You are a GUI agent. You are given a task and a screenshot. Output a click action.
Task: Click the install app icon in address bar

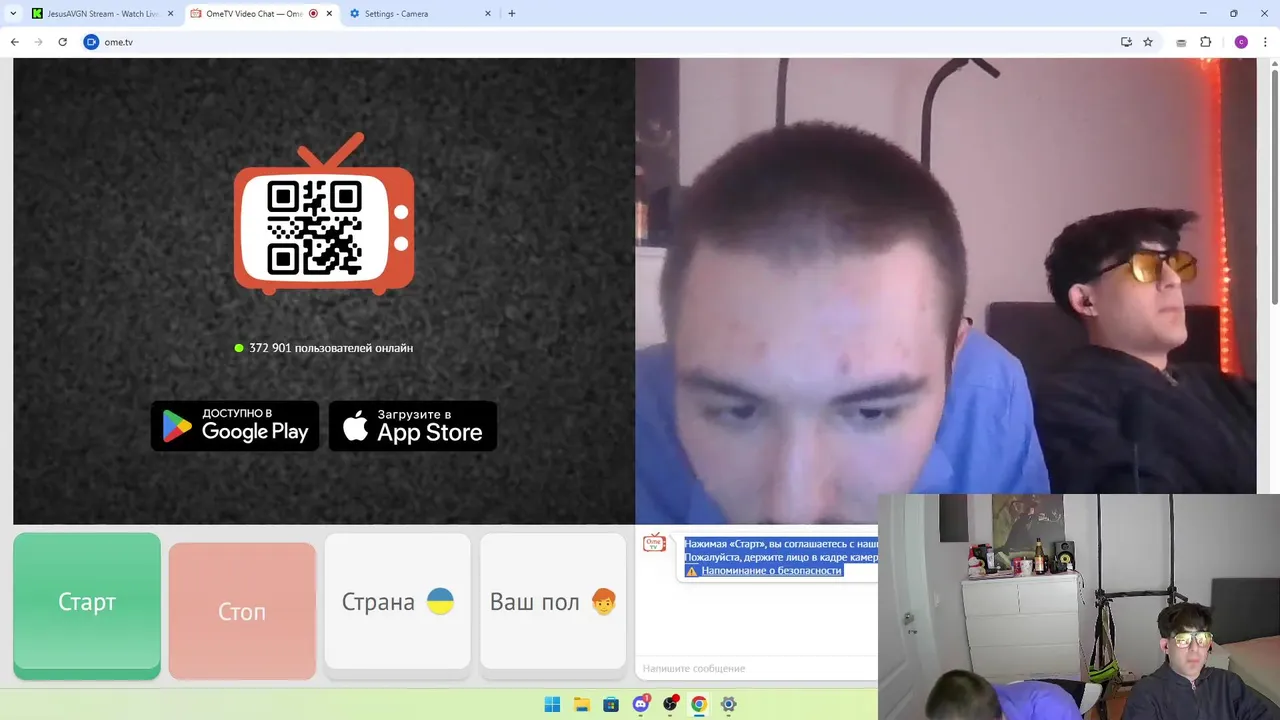(1126, 42)
